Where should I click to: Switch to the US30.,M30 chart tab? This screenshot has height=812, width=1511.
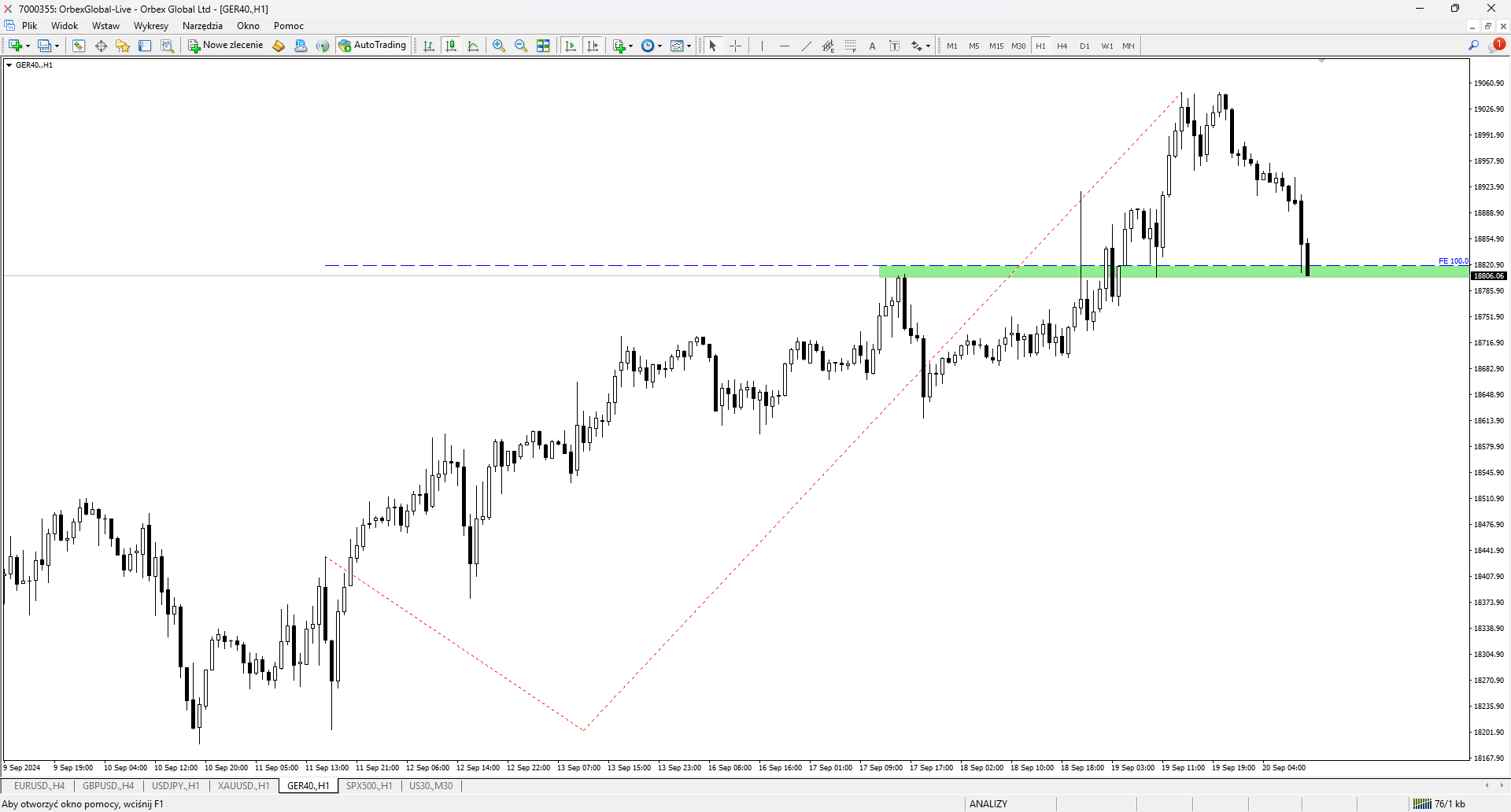tap(431, 786)
